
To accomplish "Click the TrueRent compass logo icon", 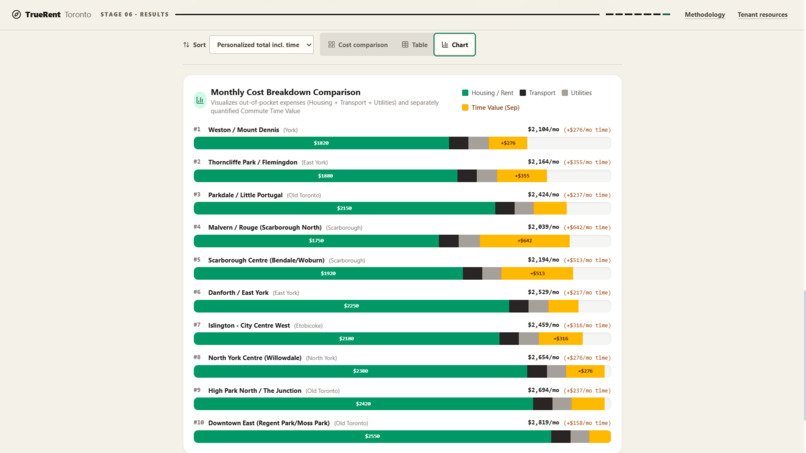I will (x=16, y=14).
